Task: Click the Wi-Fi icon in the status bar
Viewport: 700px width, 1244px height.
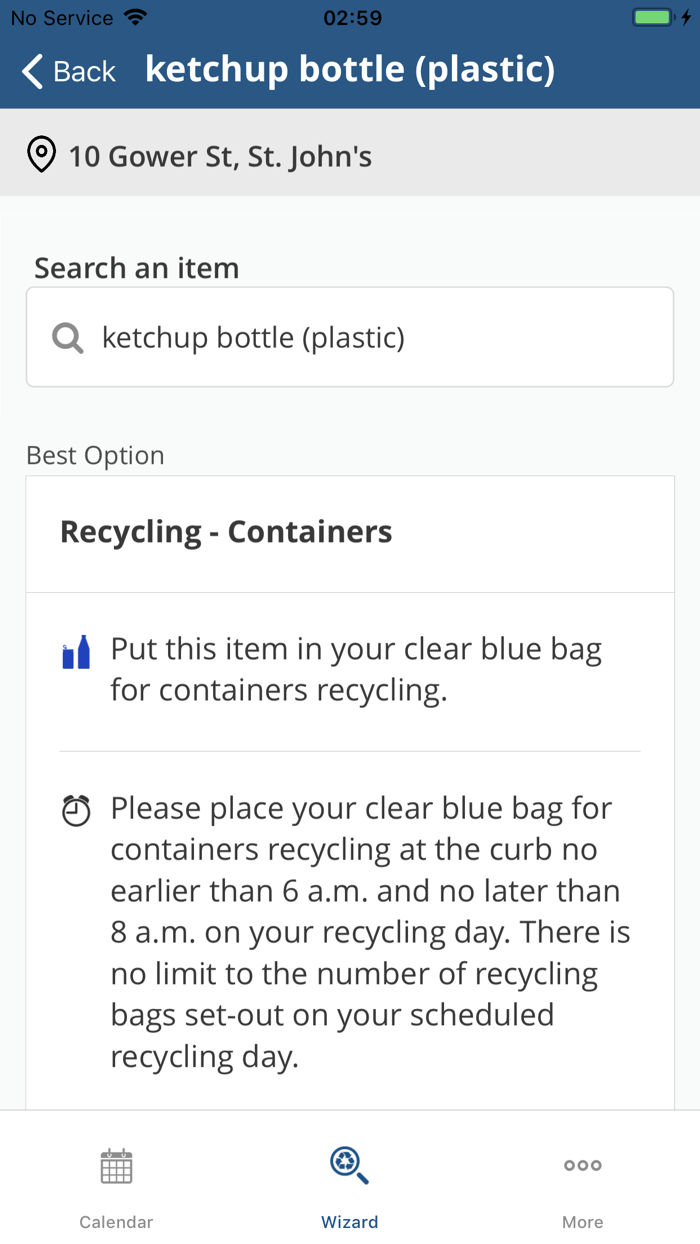Action: coord(134,17)
